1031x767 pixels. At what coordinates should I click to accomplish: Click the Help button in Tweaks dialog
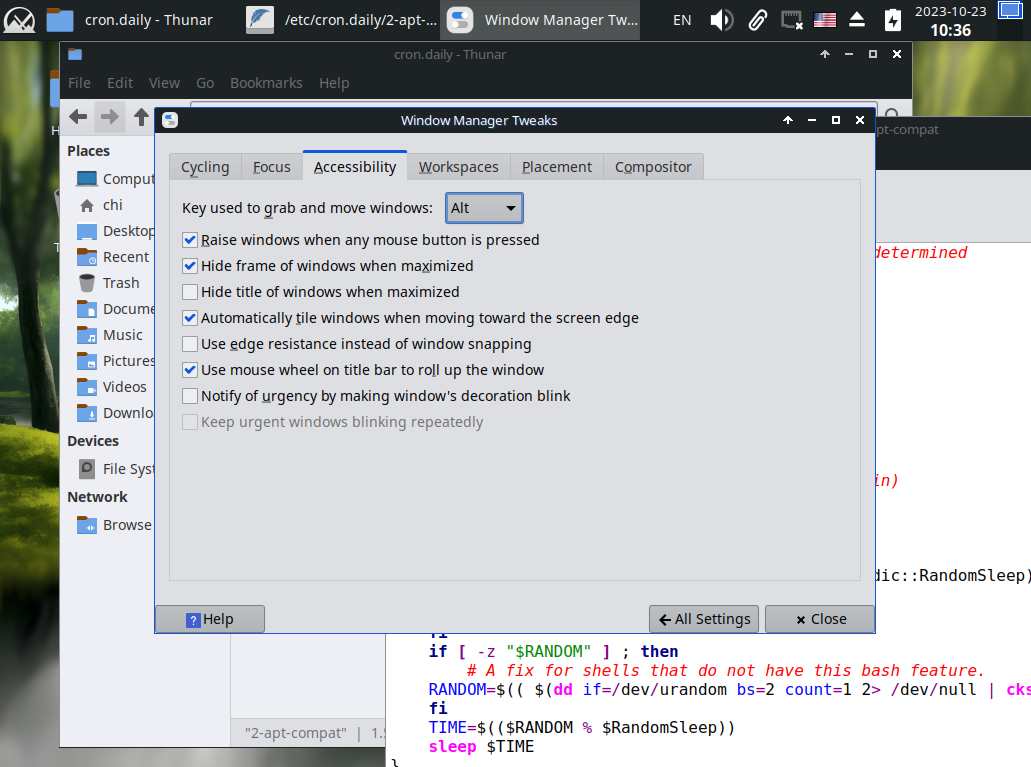[x=210, y=619]
